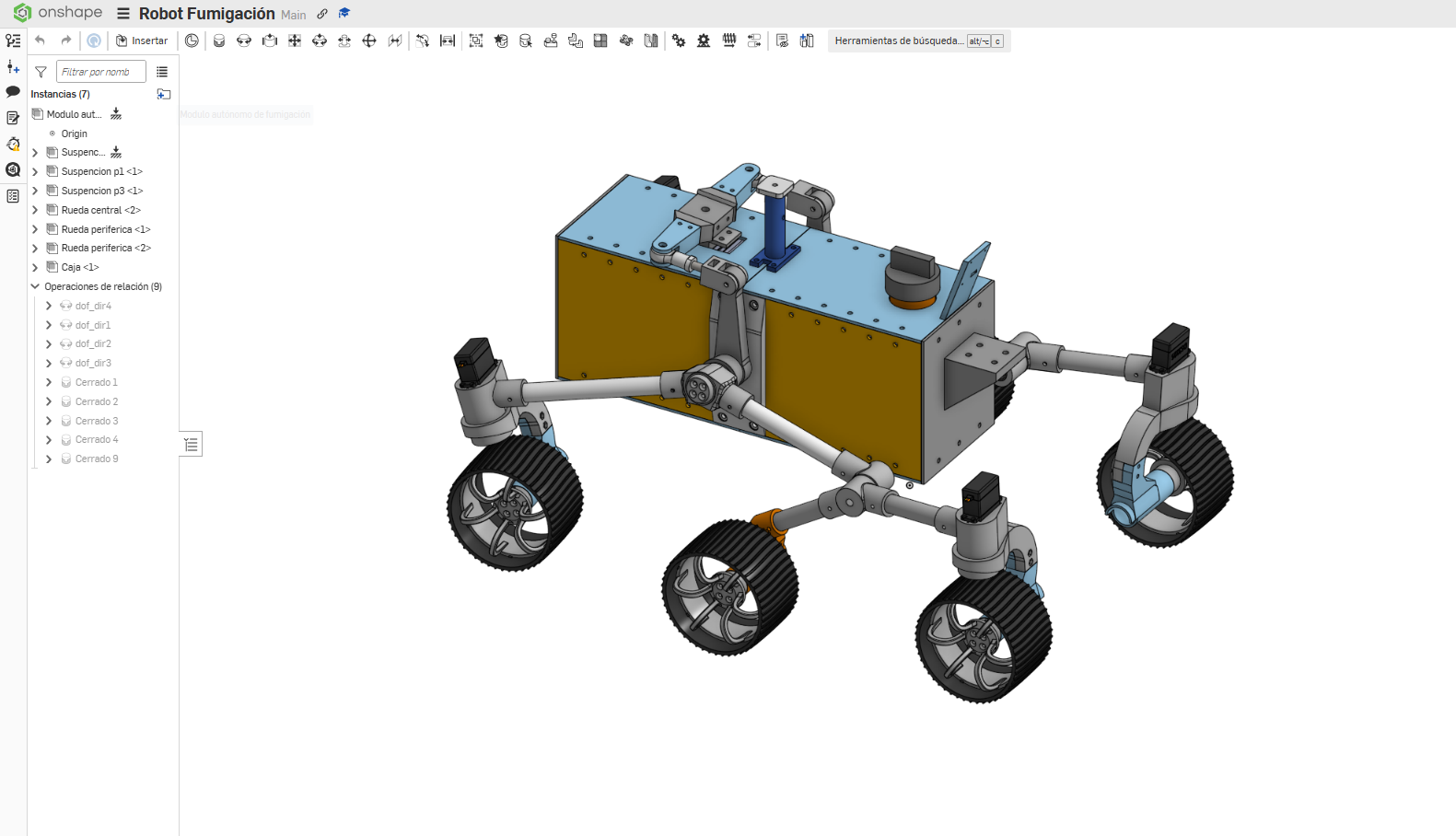The width and height of the screenshot is (1456, 836).
Task: Click the list view icon beside filter
Action: [162, 72]
